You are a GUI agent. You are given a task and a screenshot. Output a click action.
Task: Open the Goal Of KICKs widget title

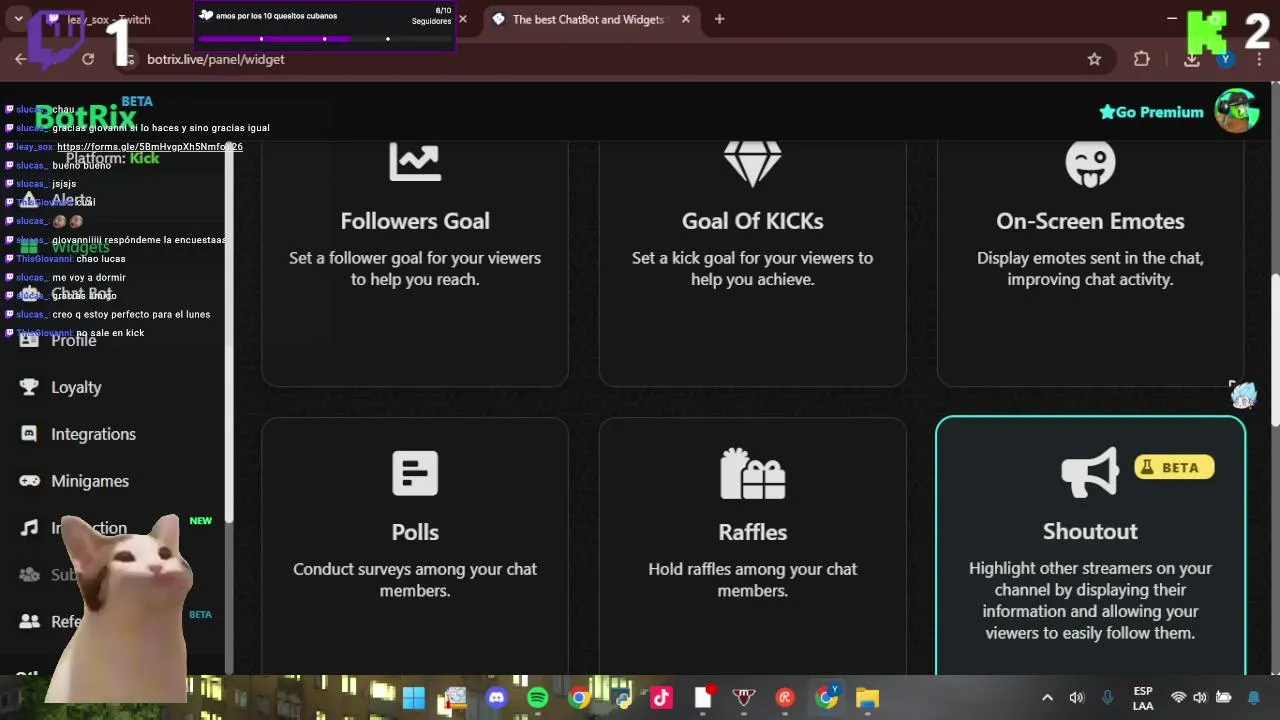[752, 221]
